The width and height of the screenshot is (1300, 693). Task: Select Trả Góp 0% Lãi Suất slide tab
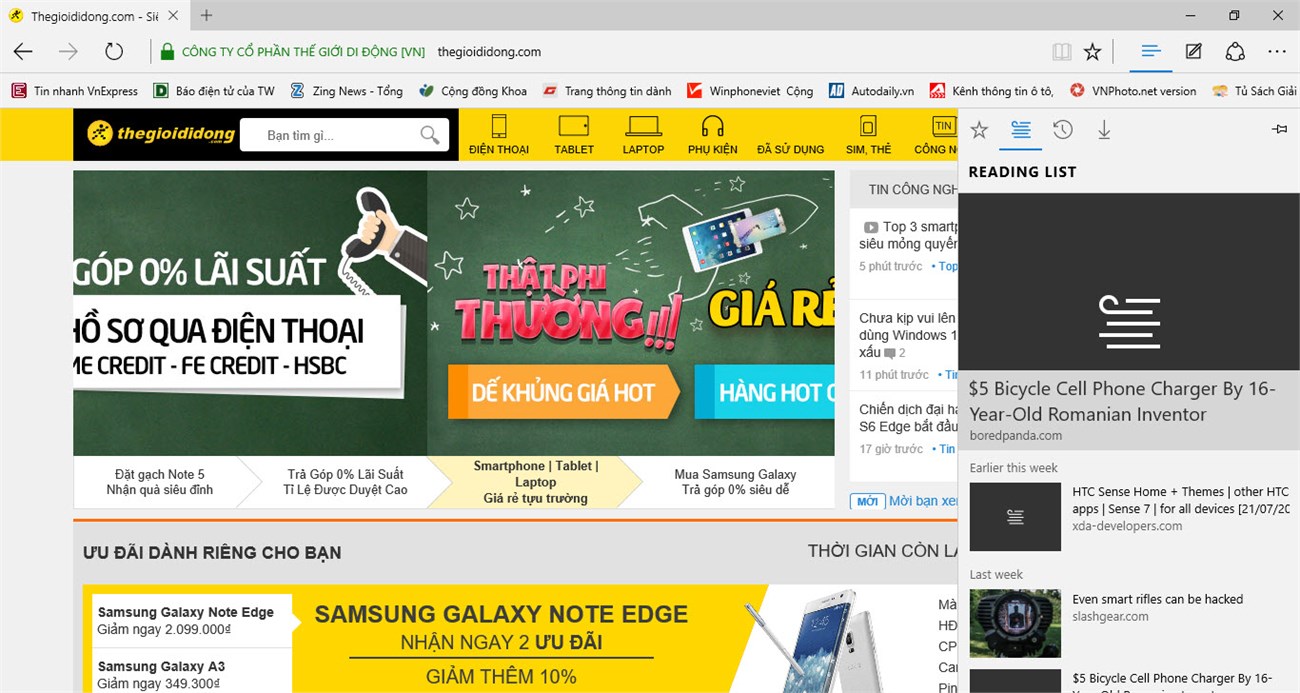coord(347,482)
